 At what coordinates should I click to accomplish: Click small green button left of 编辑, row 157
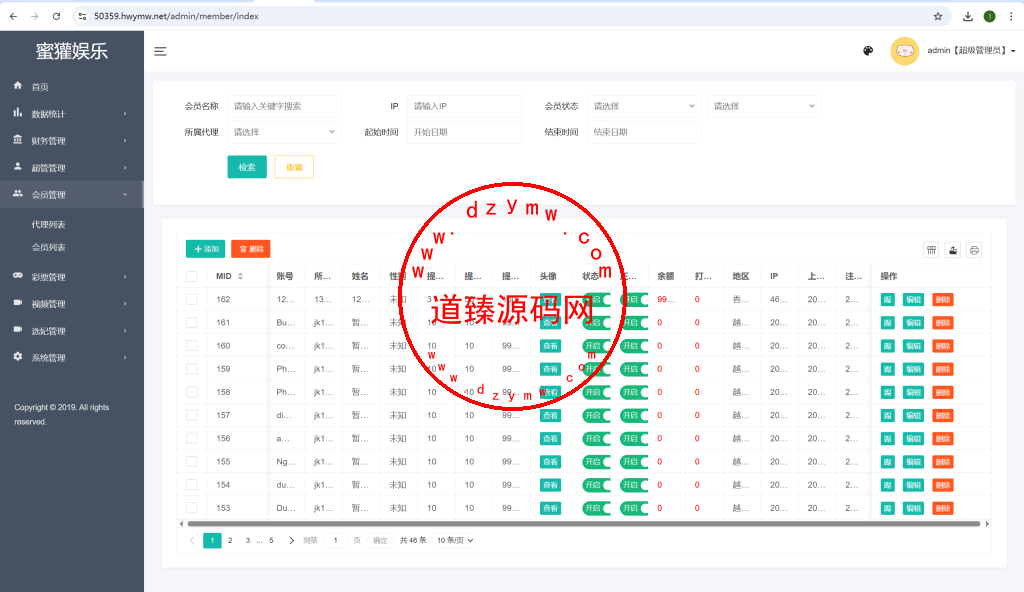click(x=888, y=416)
